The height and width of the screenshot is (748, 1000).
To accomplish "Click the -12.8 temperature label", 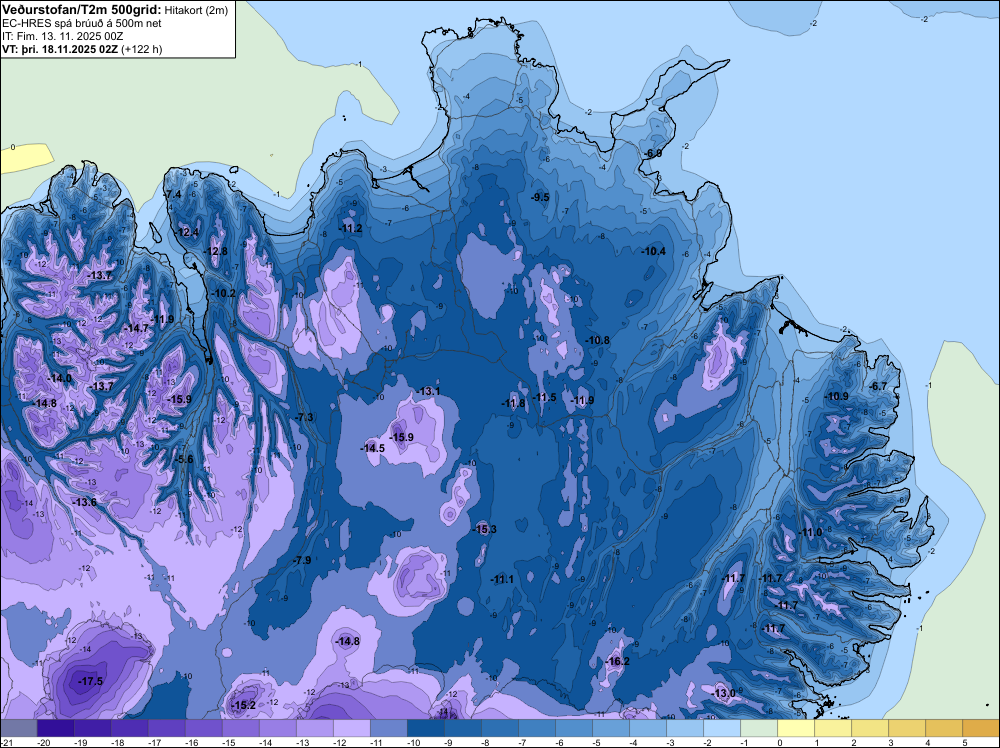I will click(215, 251).
